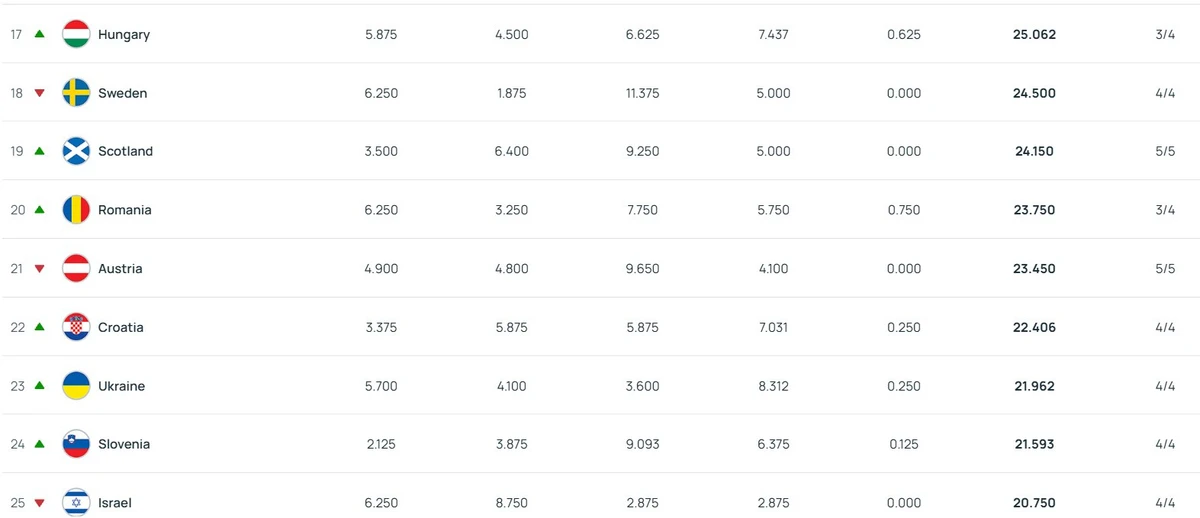The height and width of the screenshot is (518, 1200).
Task: Click Ukraine's 8.312 coefficient value
Action: pos(774,386)
